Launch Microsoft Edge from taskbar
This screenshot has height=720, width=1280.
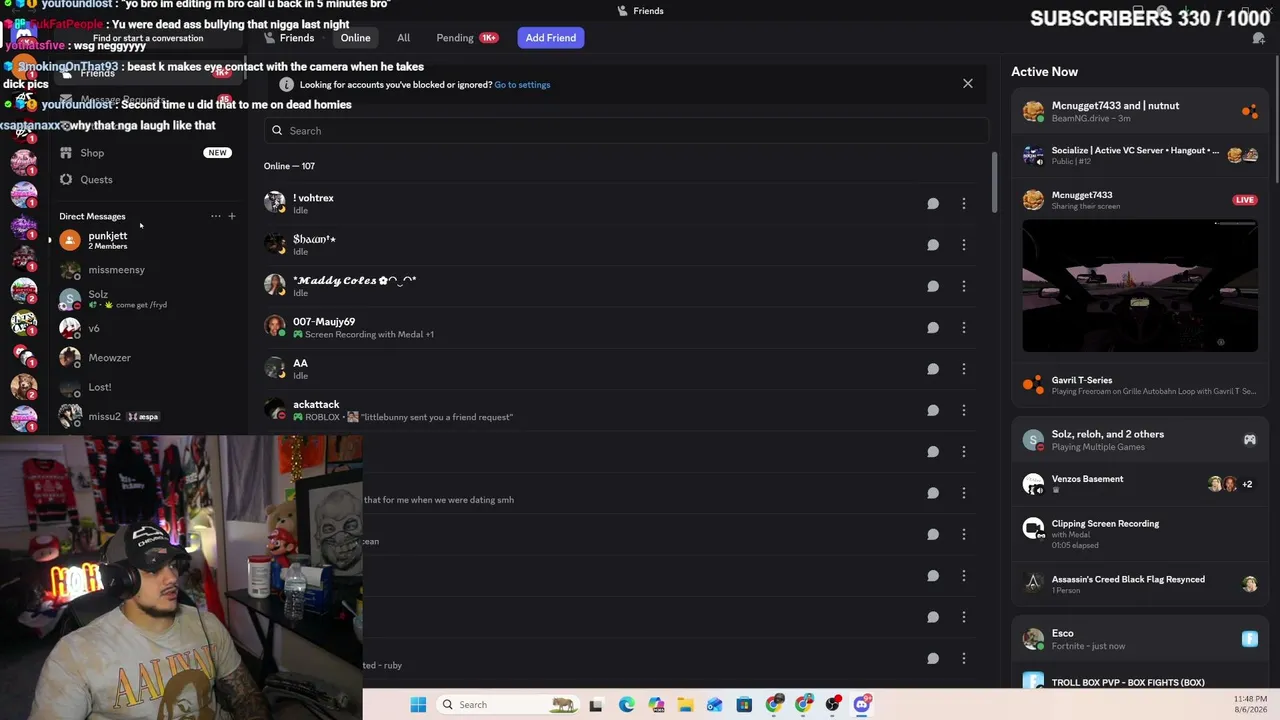tap(626, 705)
